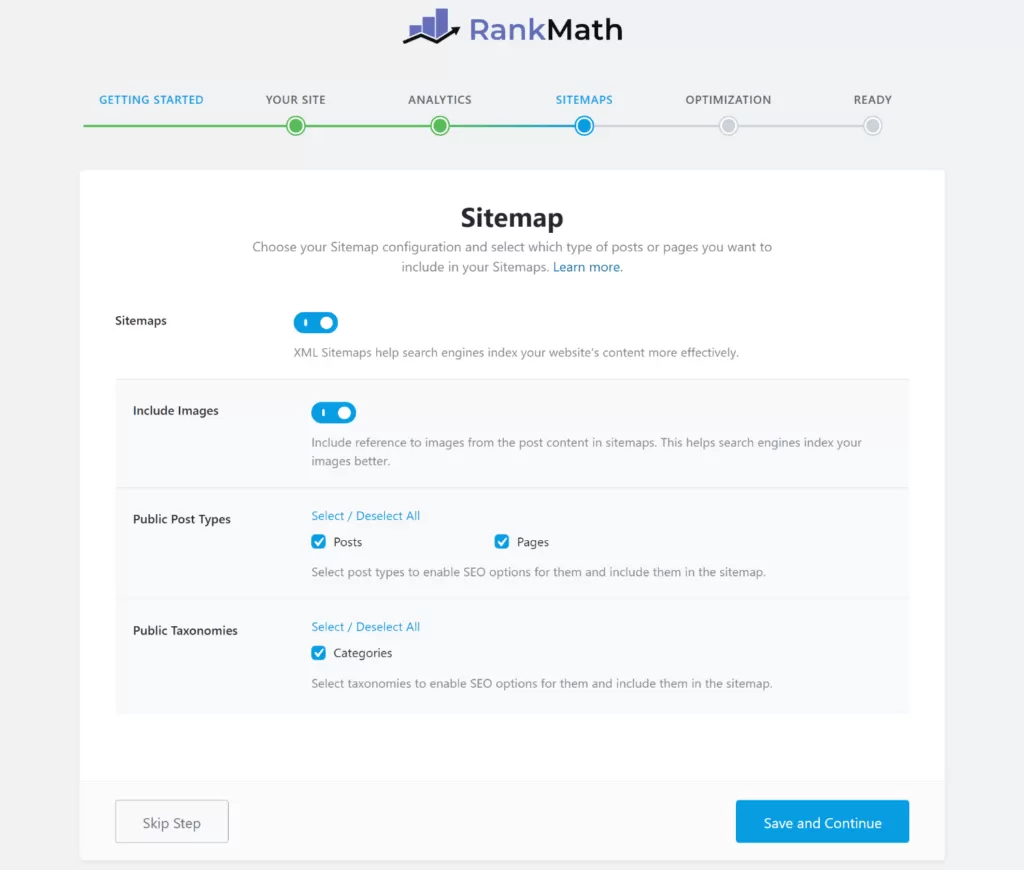Select the Sitemaps step label
Screen dimensions: 1024x870
pos(584,100)
